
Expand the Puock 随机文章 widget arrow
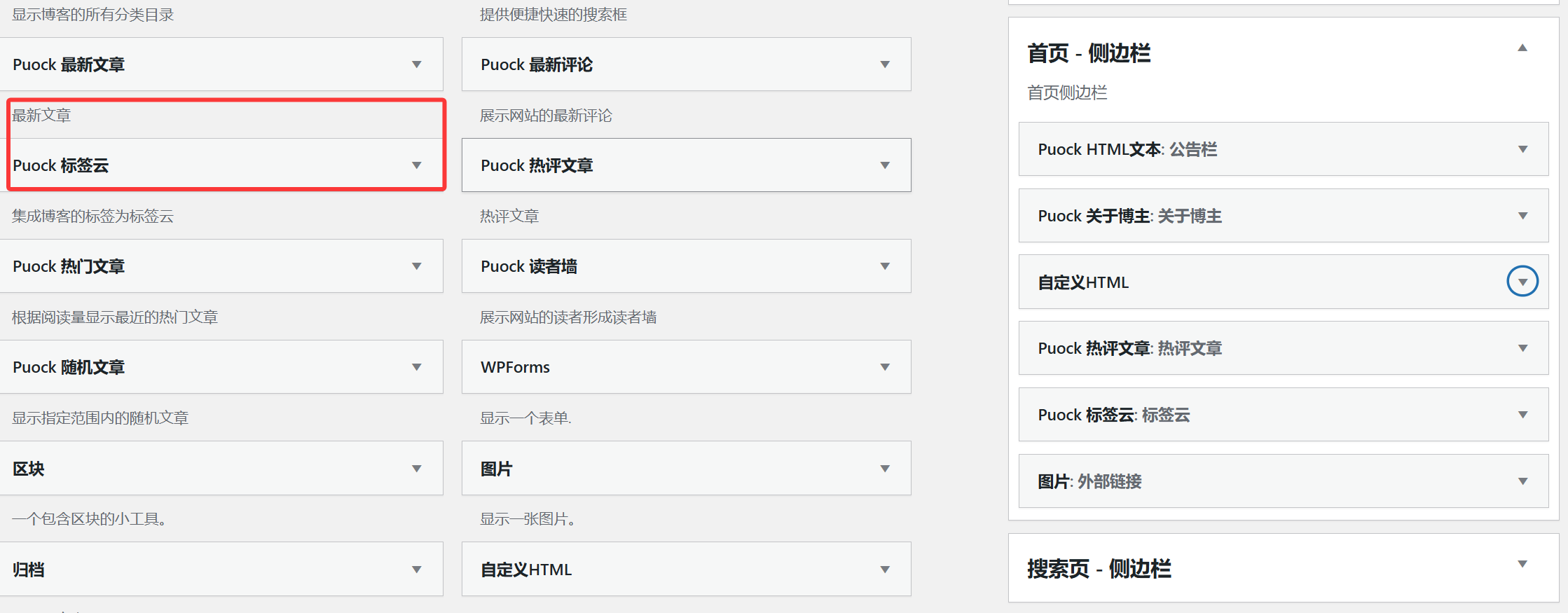[417, 367]
